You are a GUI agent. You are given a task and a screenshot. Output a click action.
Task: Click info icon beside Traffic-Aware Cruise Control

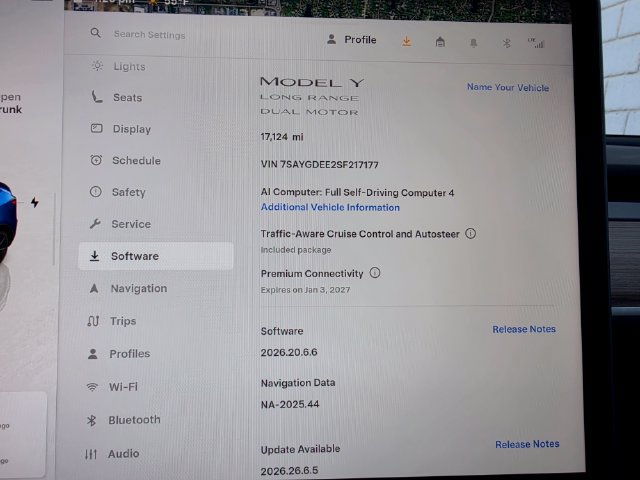[471, 233]
